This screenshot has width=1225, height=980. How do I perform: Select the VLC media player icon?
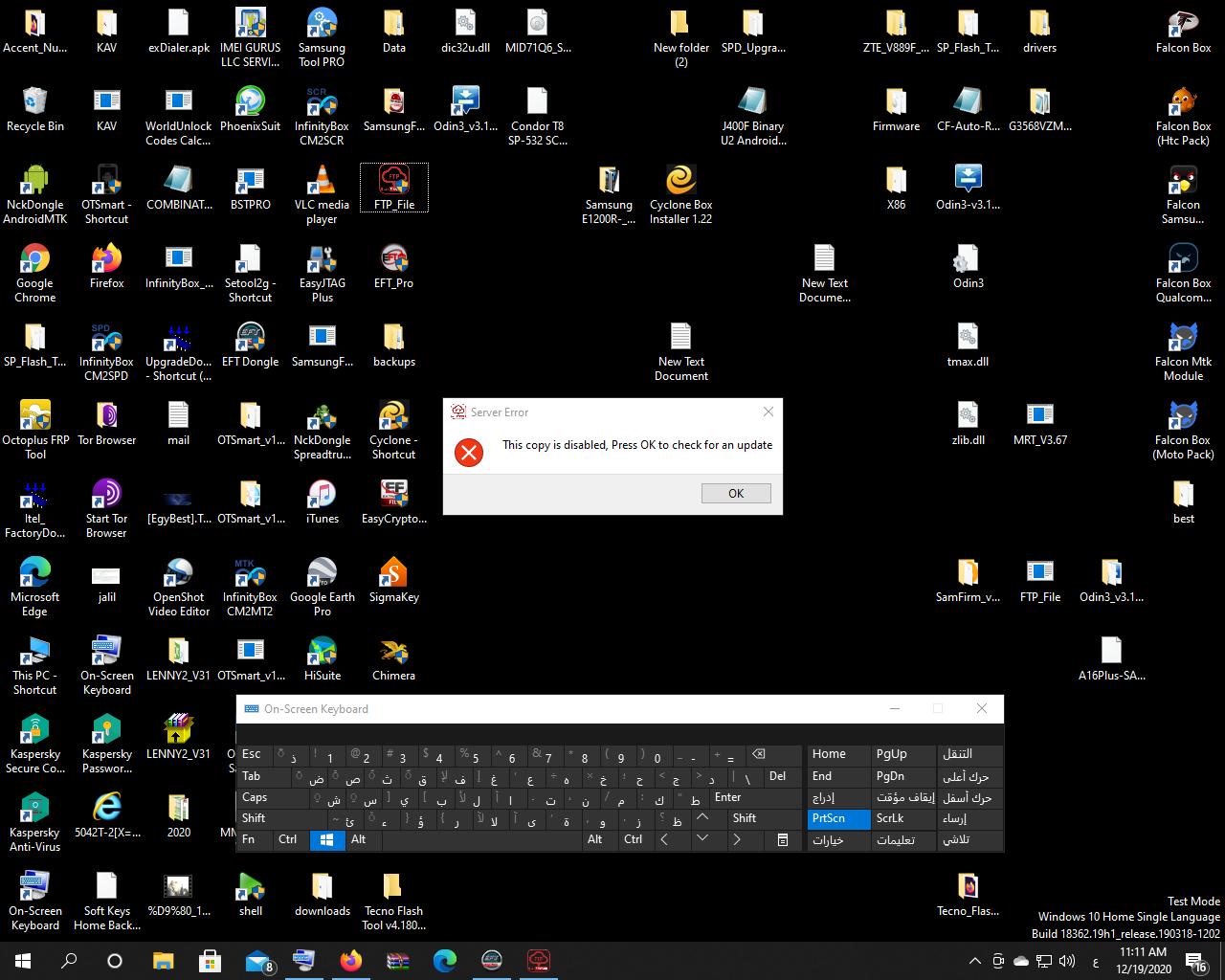tap(323, 193)
